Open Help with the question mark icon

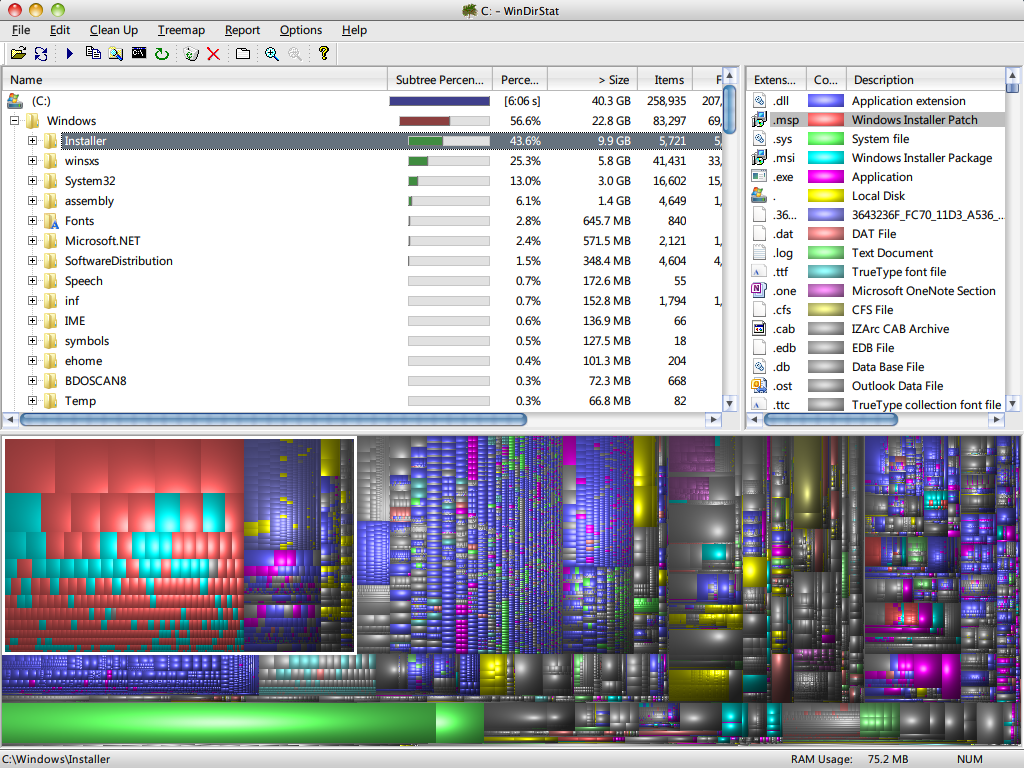click(x=324, y=54)
